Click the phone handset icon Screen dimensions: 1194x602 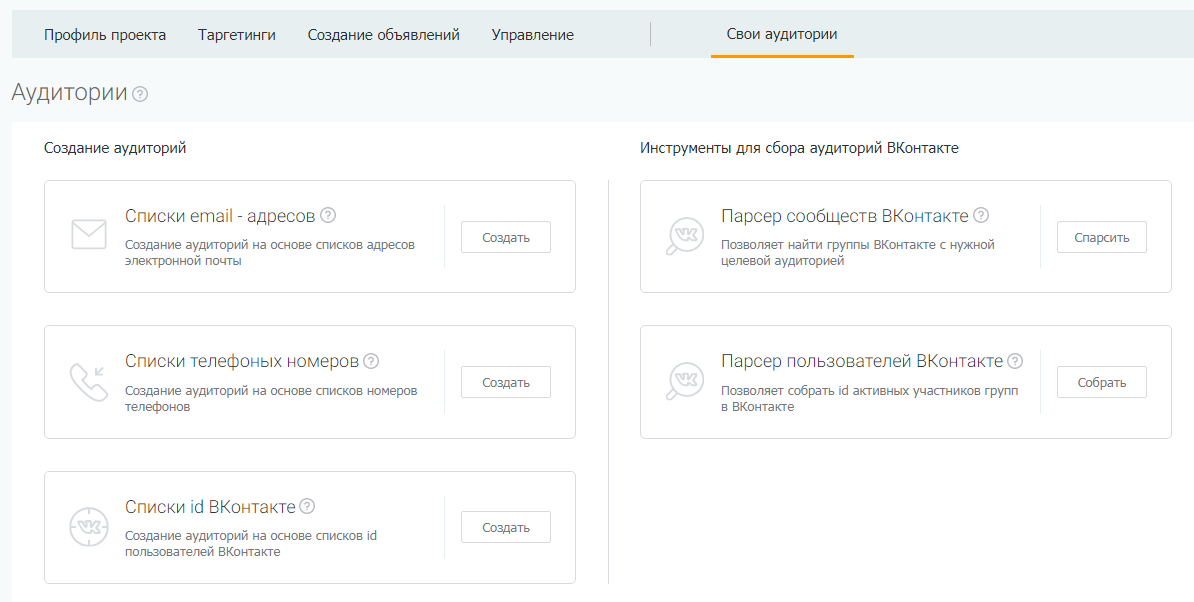pyautogui.click(x=89, y=381)
